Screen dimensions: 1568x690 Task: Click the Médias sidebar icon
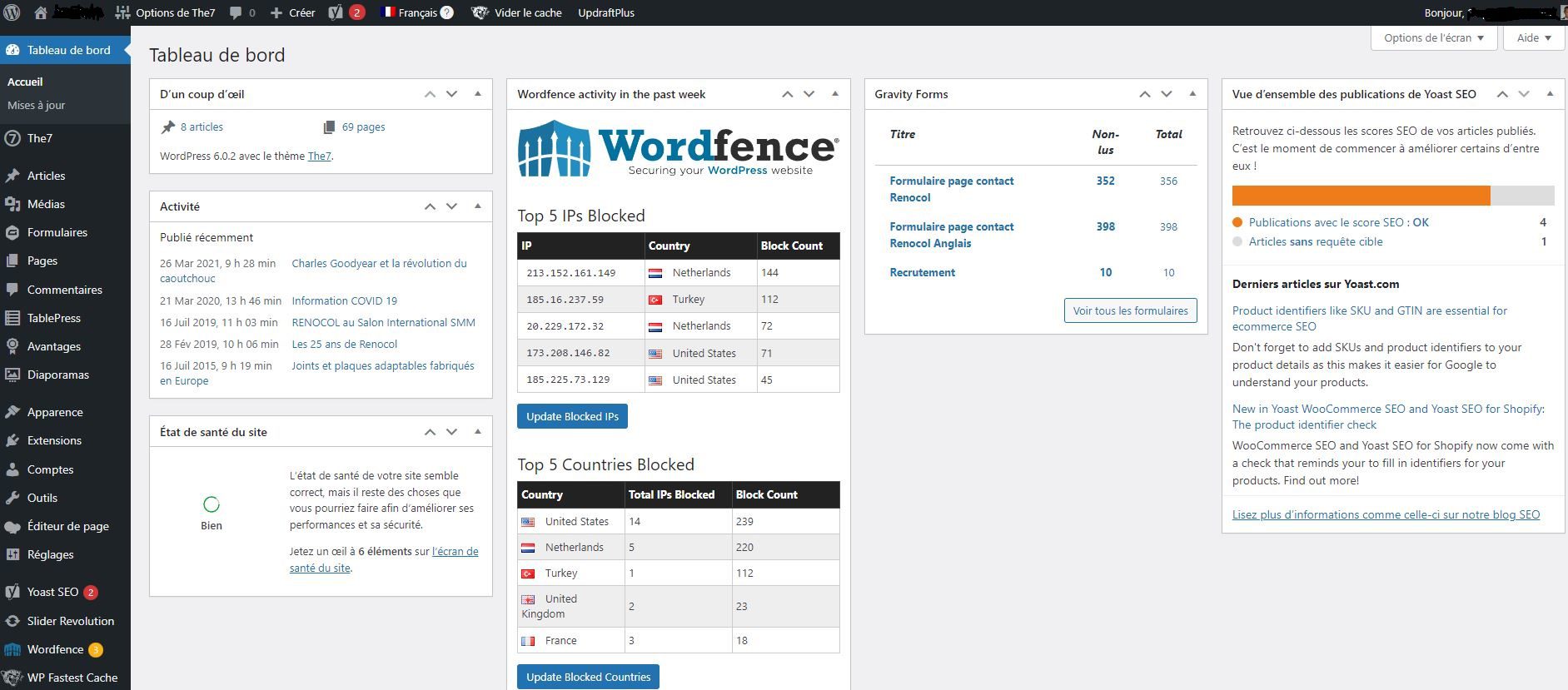pyautogui.click(x=12, y=204)
